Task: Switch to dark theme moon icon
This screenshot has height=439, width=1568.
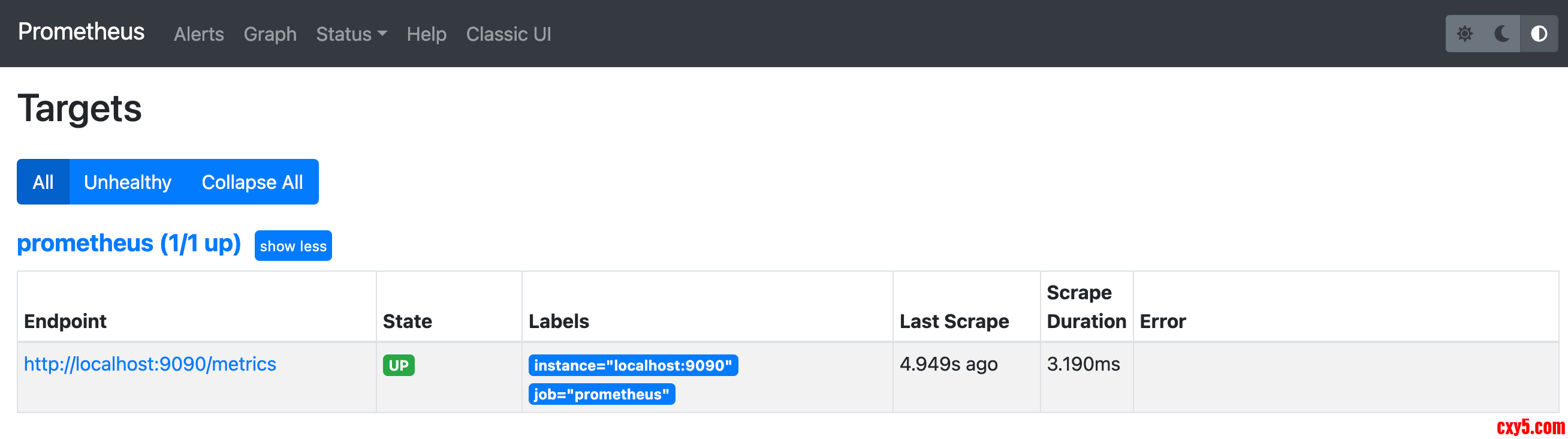Action: pos(1501,34)
